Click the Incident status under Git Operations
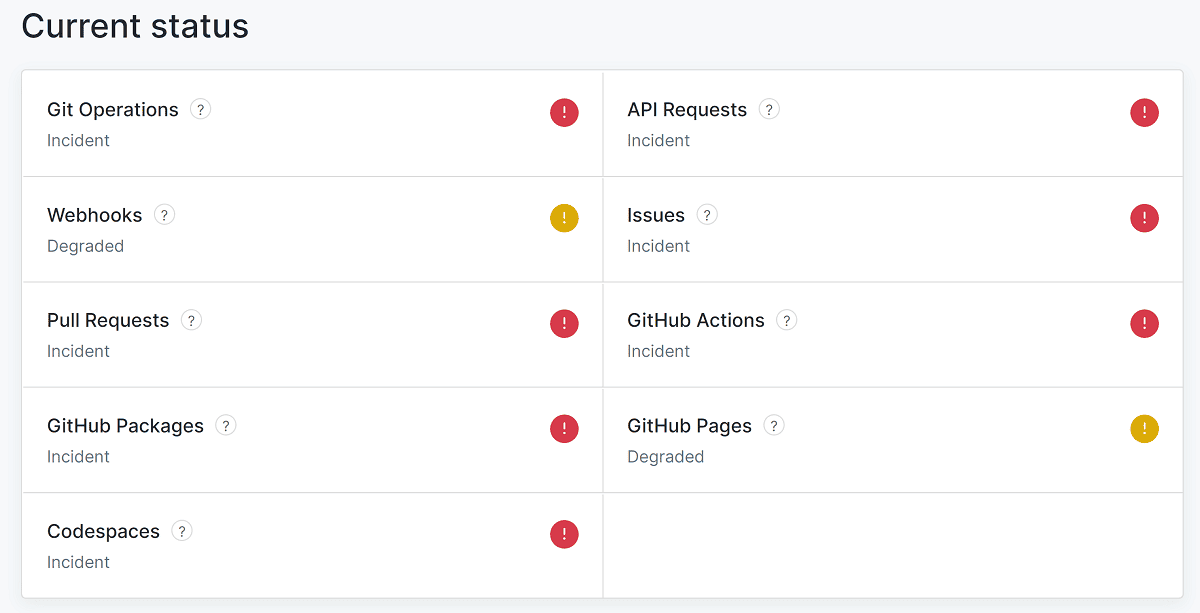 [78, 140]
